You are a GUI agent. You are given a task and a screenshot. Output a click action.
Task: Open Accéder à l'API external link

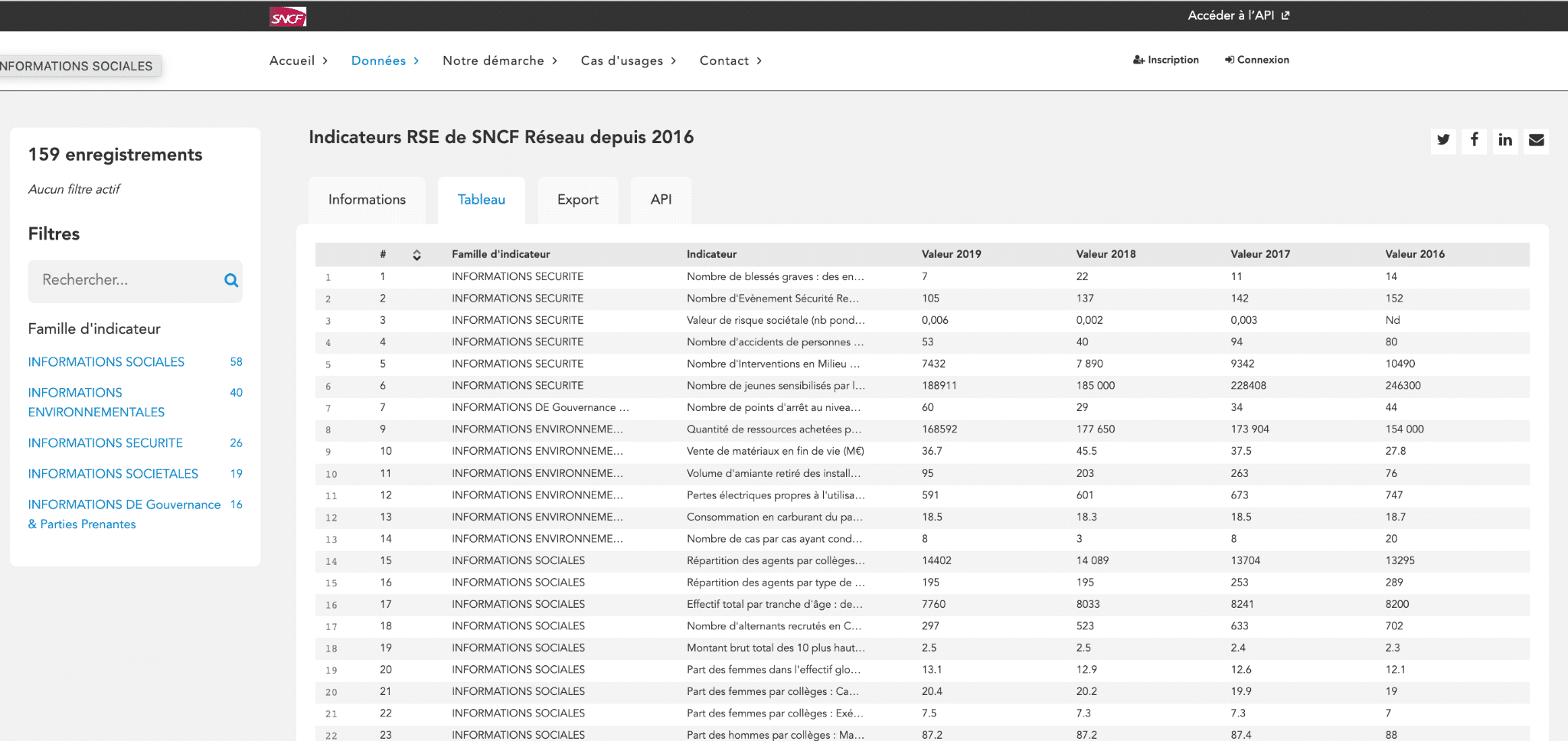click(1238, 15)
